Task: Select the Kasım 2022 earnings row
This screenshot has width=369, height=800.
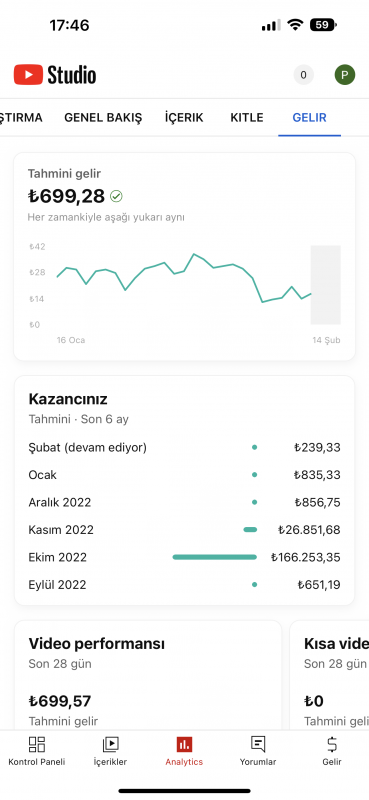Action: pos(184,530)
